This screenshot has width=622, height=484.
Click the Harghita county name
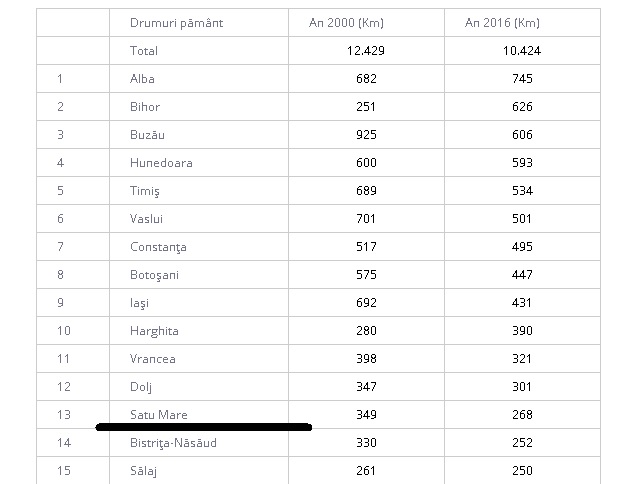click(x=154, y=330)
